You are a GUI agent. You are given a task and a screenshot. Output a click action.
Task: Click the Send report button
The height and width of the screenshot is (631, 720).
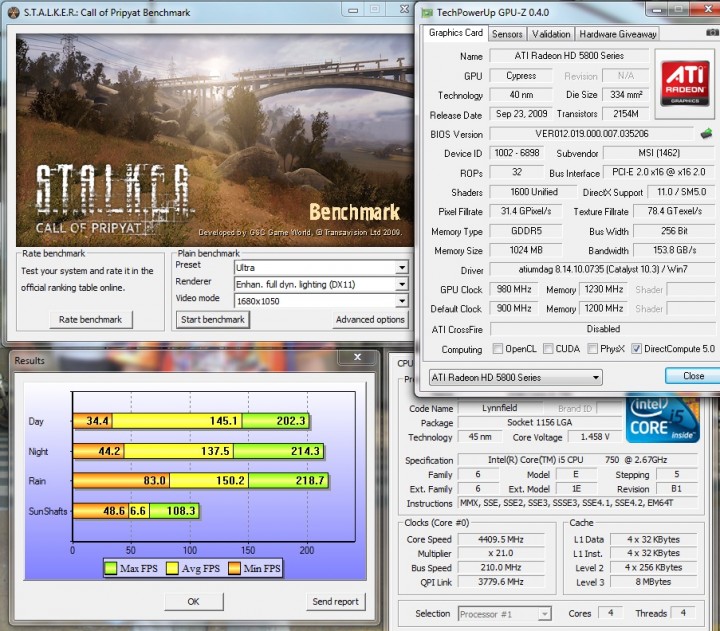coord(336,602)
